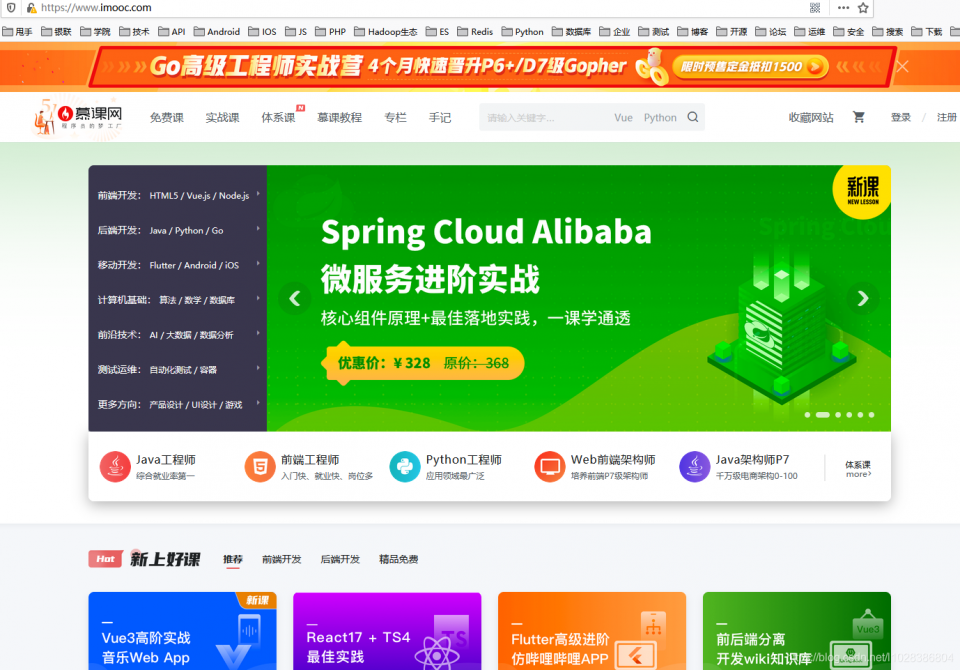This screenshot has width=960, height=670.
Task: Click the search magnifier icon
Action: pyautogui.click(x=693, y=117)
